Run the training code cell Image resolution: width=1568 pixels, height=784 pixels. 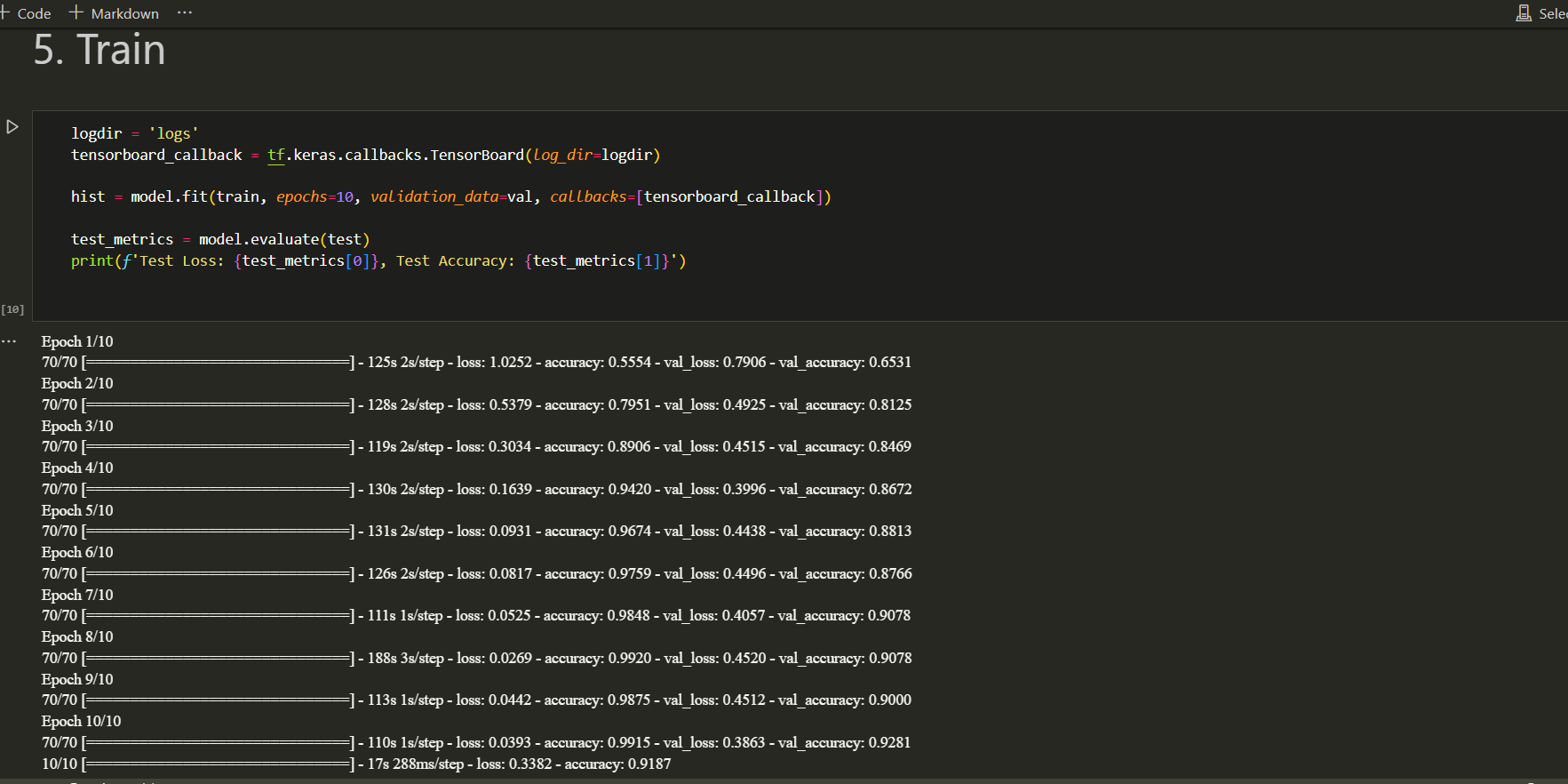(x=12, y=127)
